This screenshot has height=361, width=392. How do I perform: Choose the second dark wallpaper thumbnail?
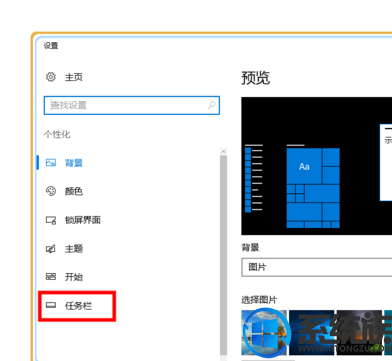point(311,332)
